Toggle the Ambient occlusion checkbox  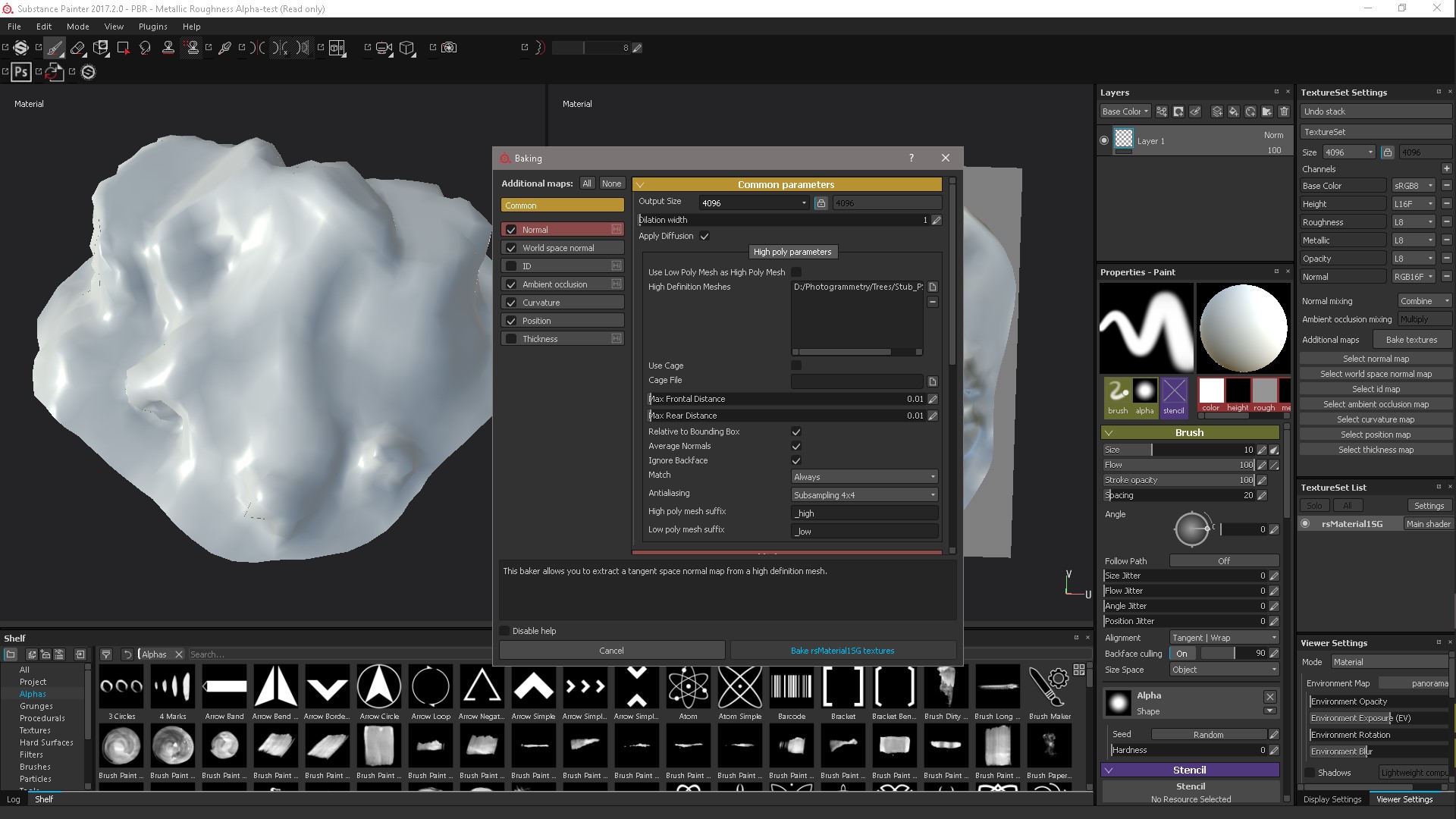[x=512, y=284]
